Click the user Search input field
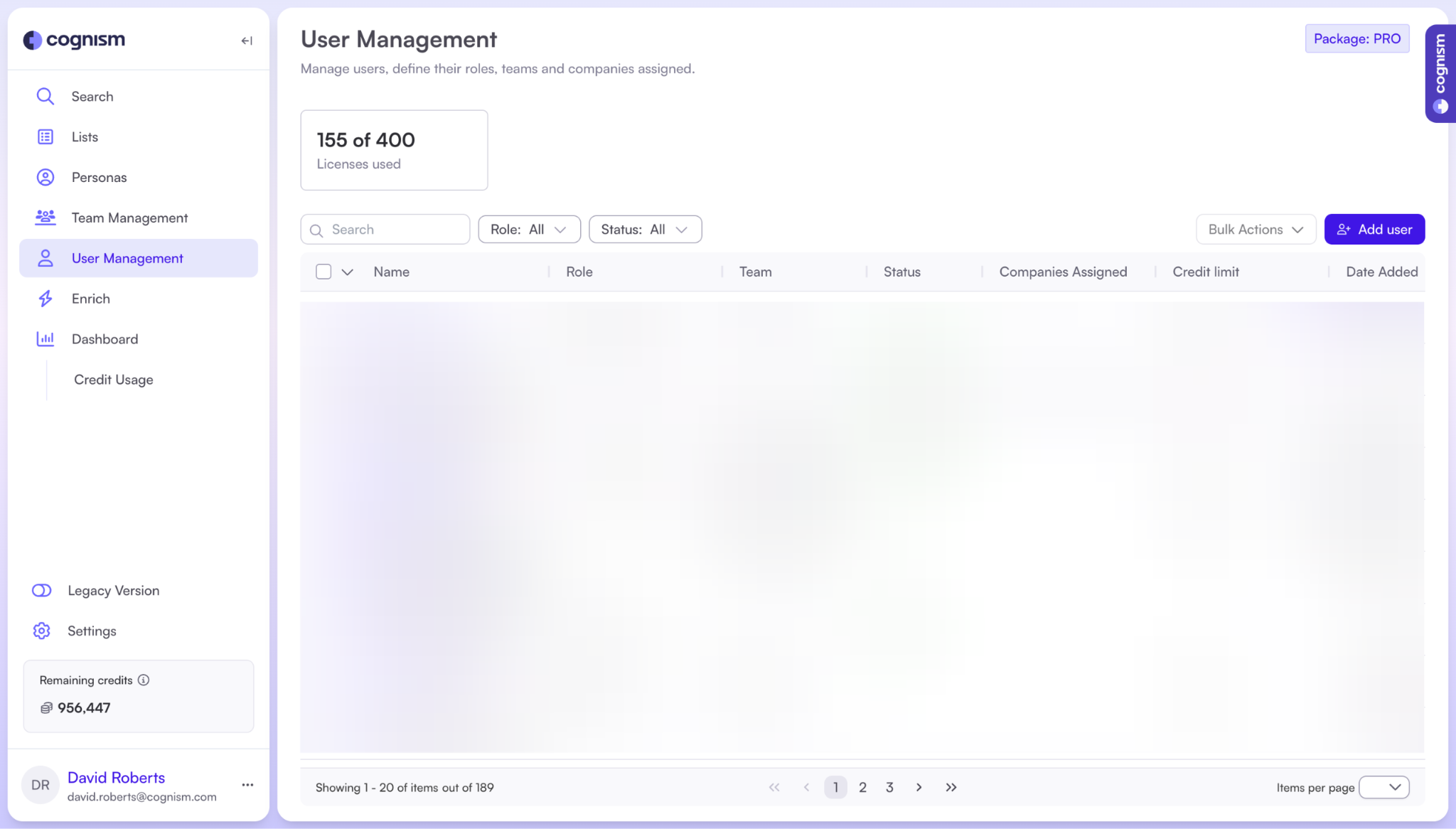 (395, 230)
